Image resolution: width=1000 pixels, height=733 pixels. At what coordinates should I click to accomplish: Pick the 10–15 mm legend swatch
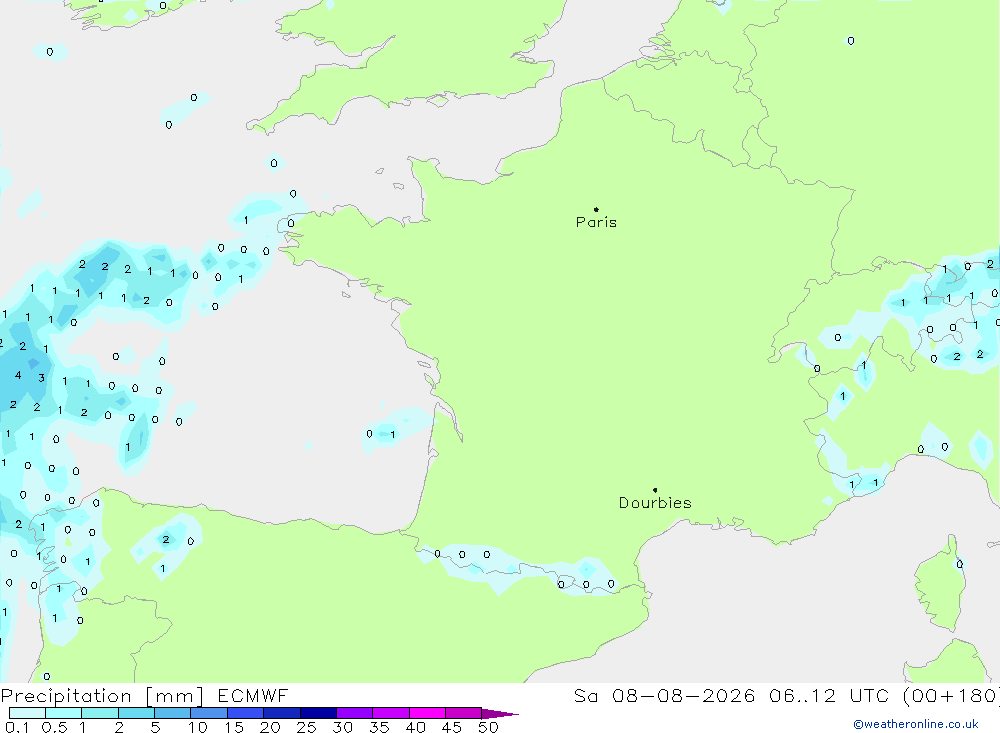pyautogui.click(x=209, y=713)
